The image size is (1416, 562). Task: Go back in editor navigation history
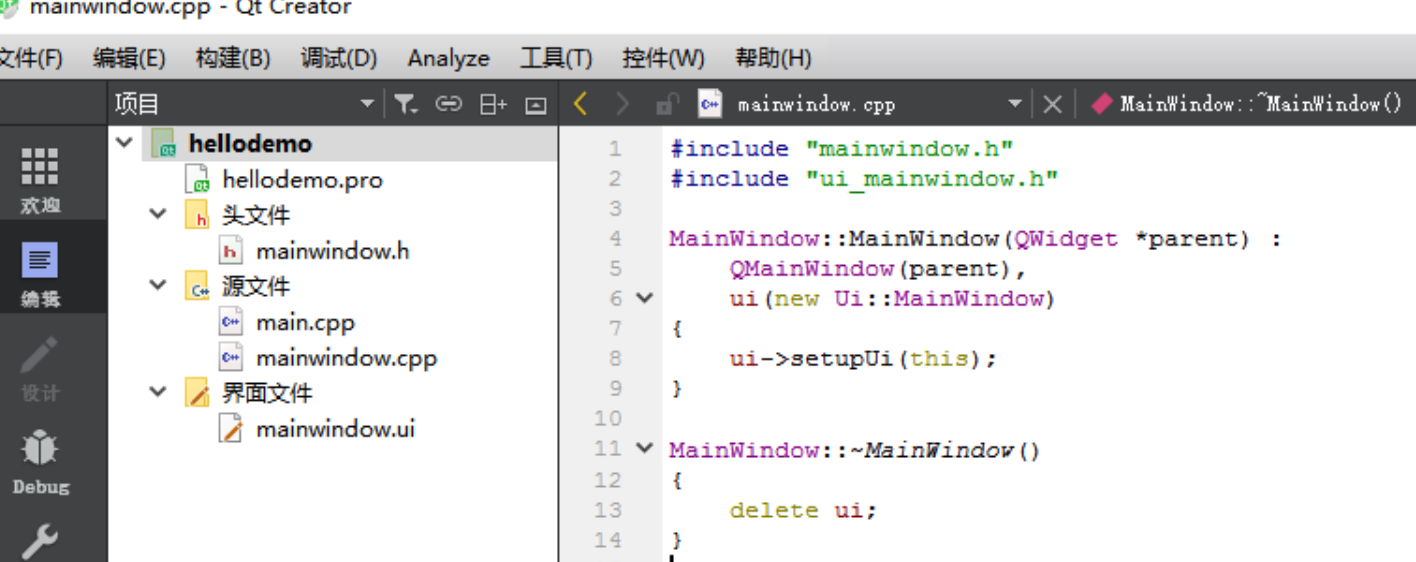click(581, 104)
